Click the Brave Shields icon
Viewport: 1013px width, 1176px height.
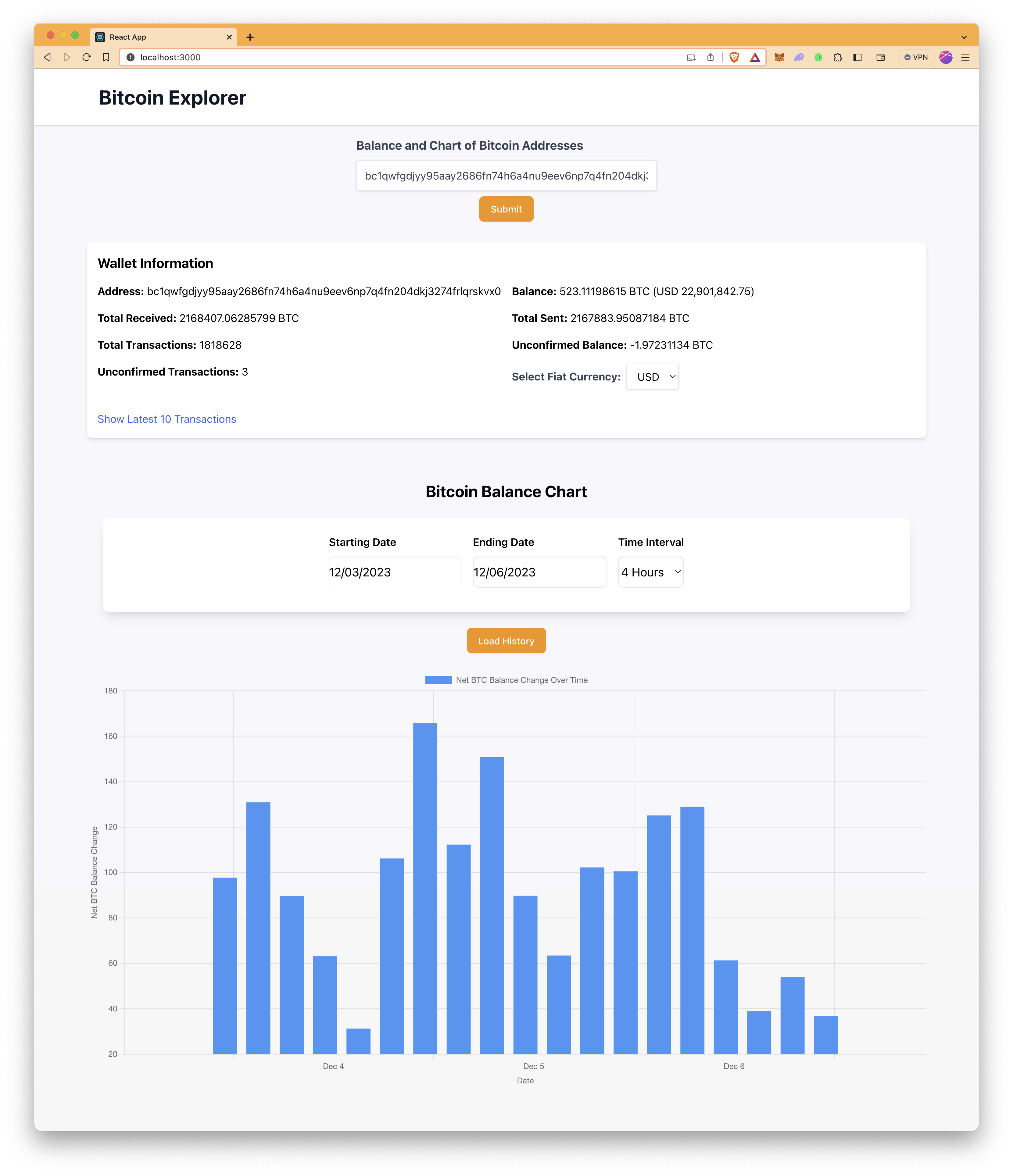pos(734,57)
